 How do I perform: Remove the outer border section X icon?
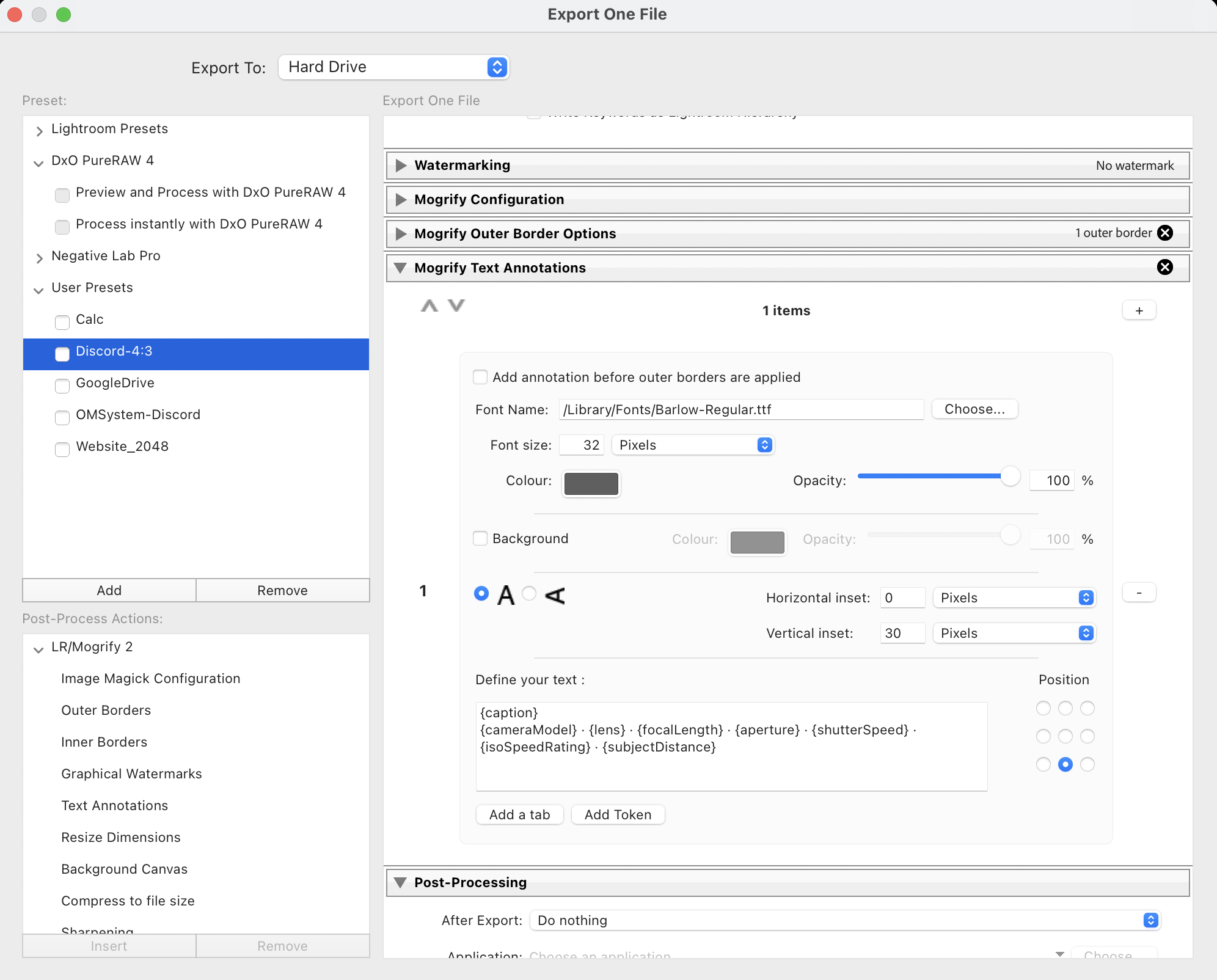click(x=1164, y=233)
